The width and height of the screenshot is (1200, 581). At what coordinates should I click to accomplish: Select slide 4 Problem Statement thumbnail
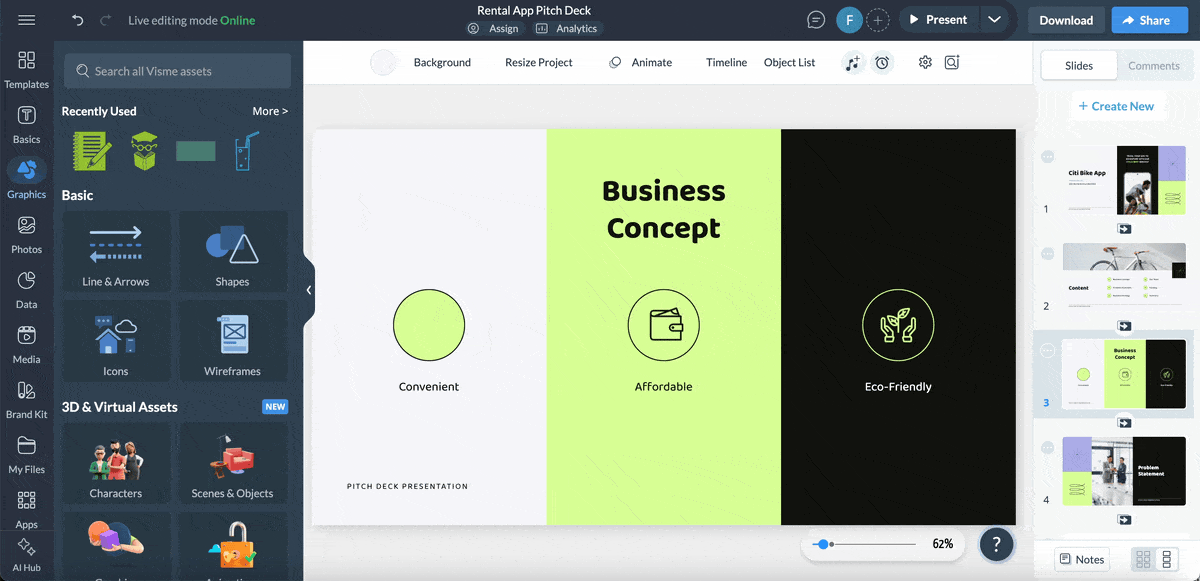tap(1123, 471)
